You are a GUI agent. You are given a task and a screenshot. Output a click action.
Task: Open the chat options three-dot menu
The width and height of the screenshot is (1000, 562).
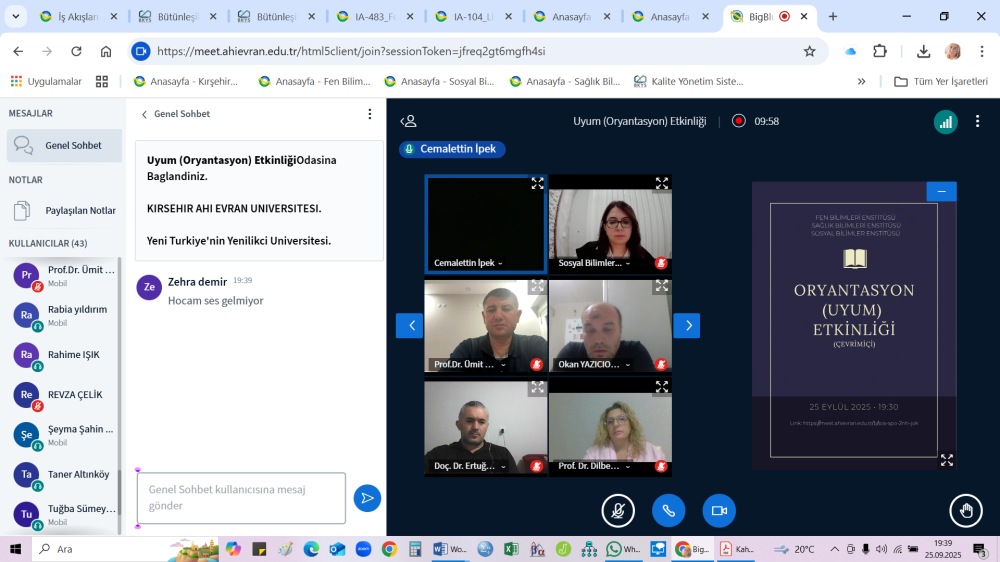(x=369, y=114)
